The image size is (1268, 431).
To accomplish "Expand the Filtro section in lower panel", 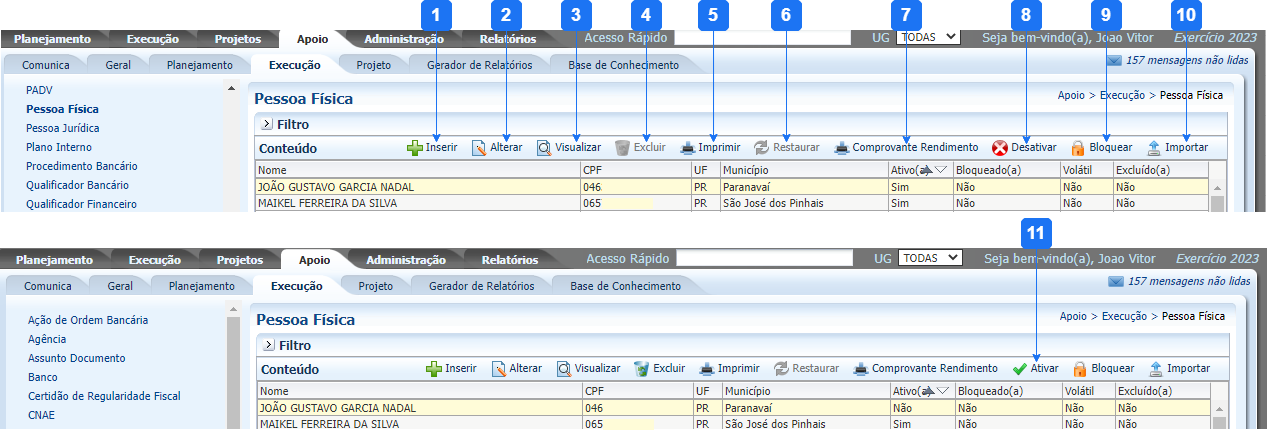I will [x=268, y=346].
